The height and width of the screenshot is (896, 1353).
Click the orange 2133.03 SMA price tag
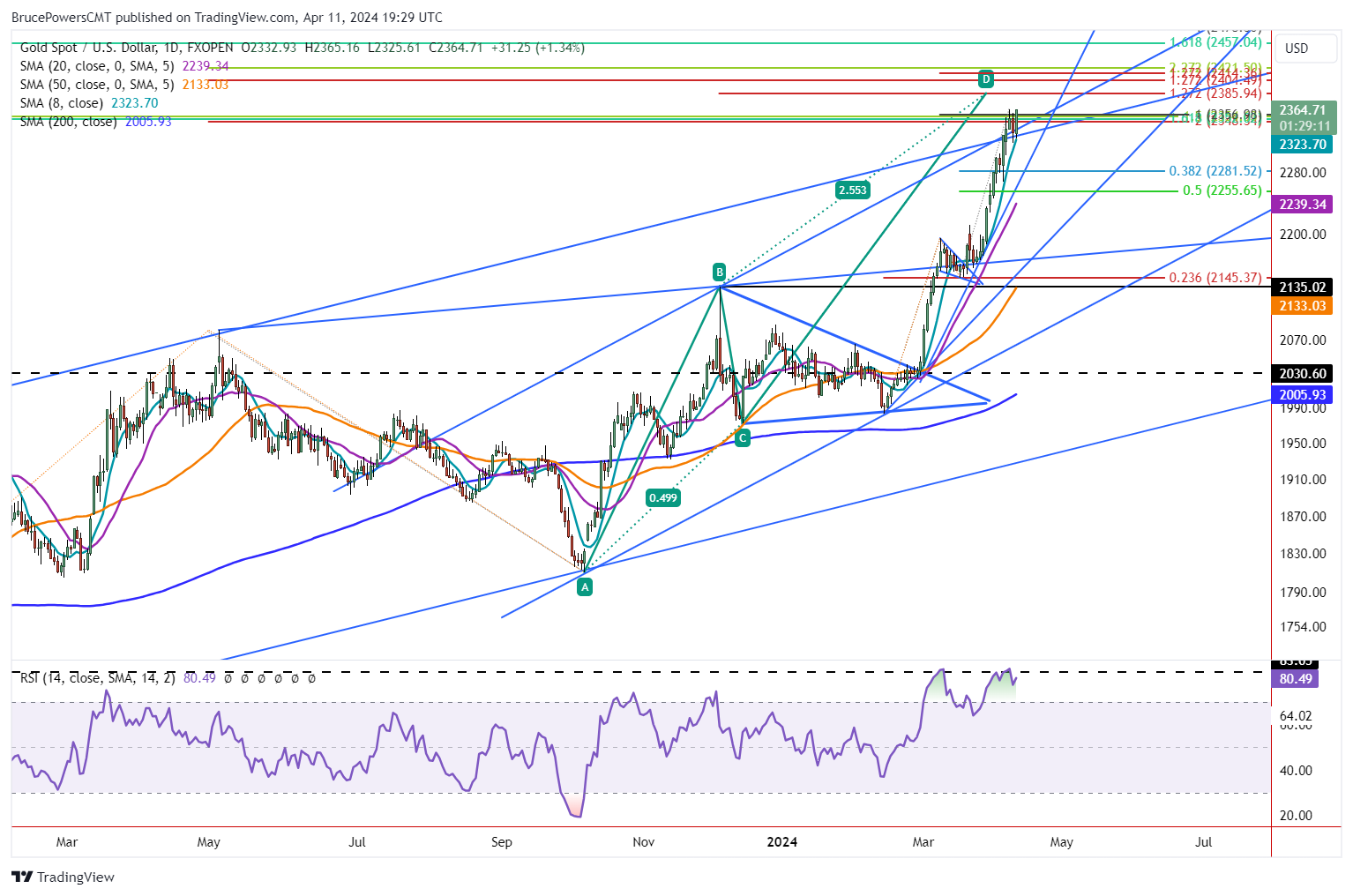[1302, 305]
